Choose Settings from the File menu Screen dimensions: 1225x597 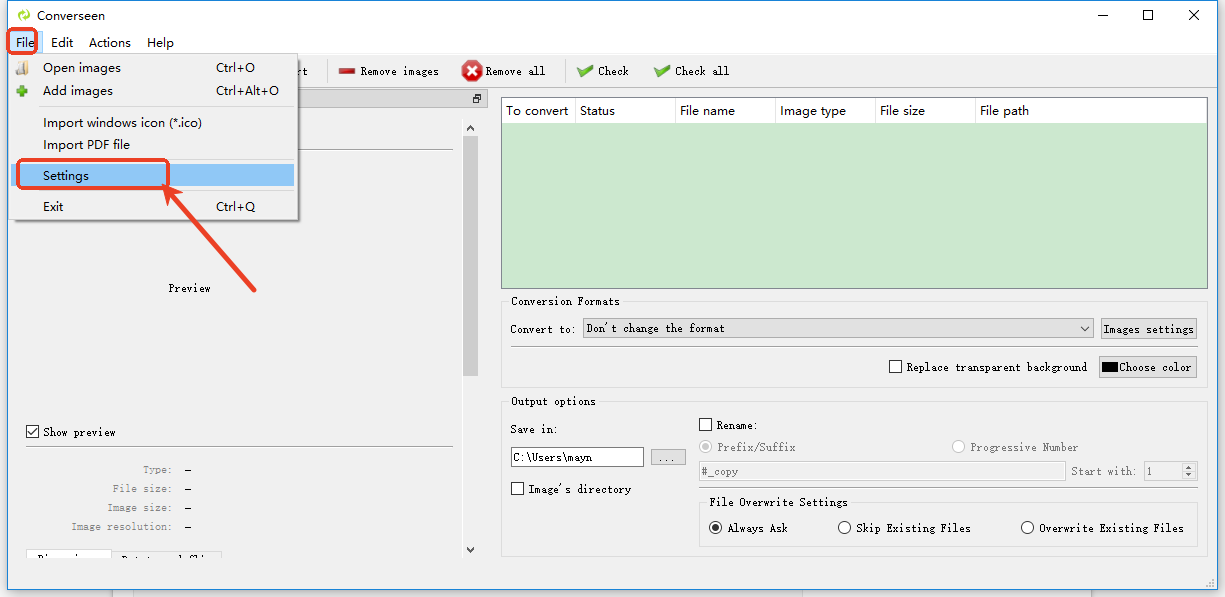(x=66, y=176)
